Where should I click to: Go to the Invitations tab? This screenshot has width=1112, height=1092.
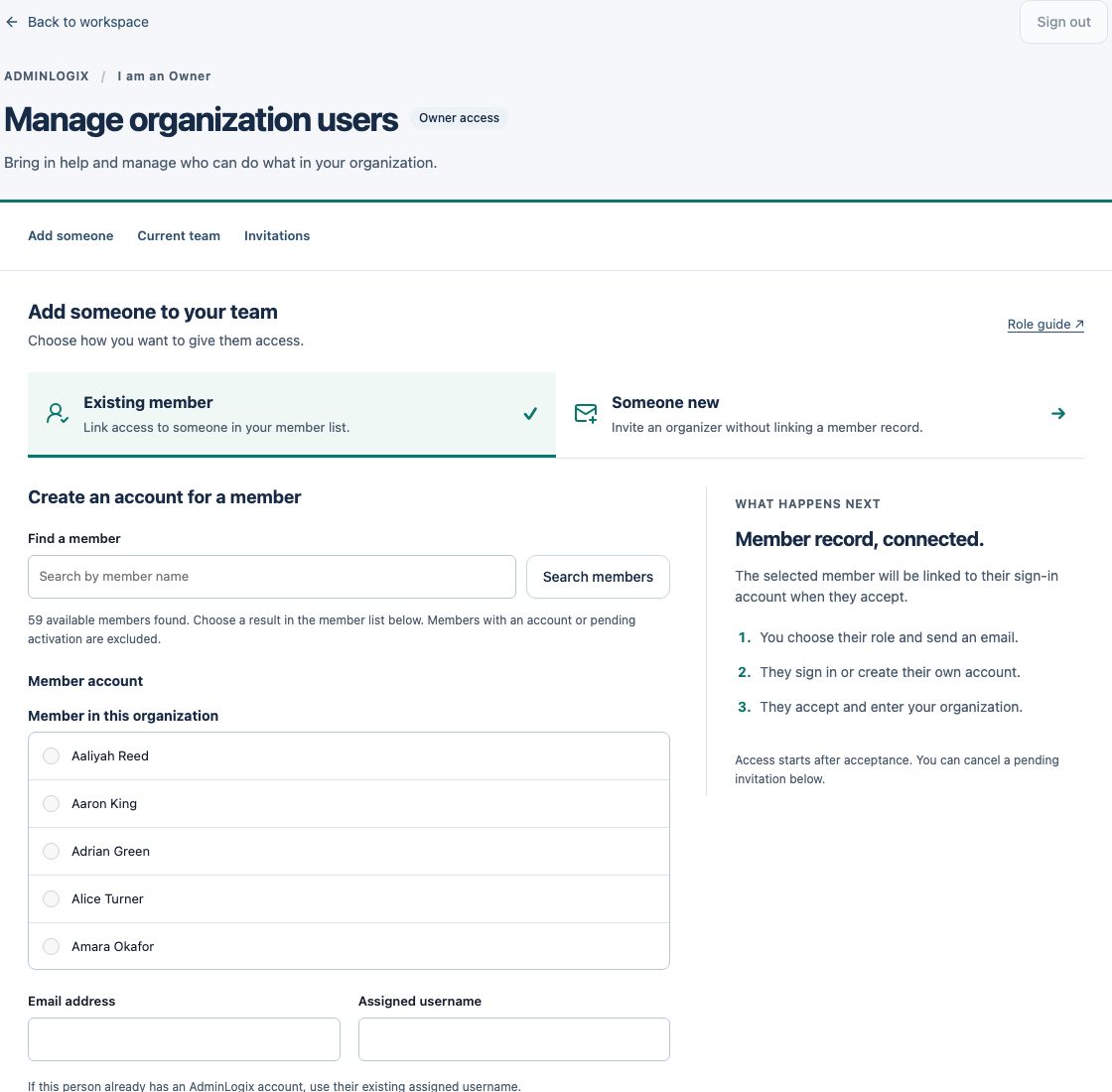coord(277,235)
